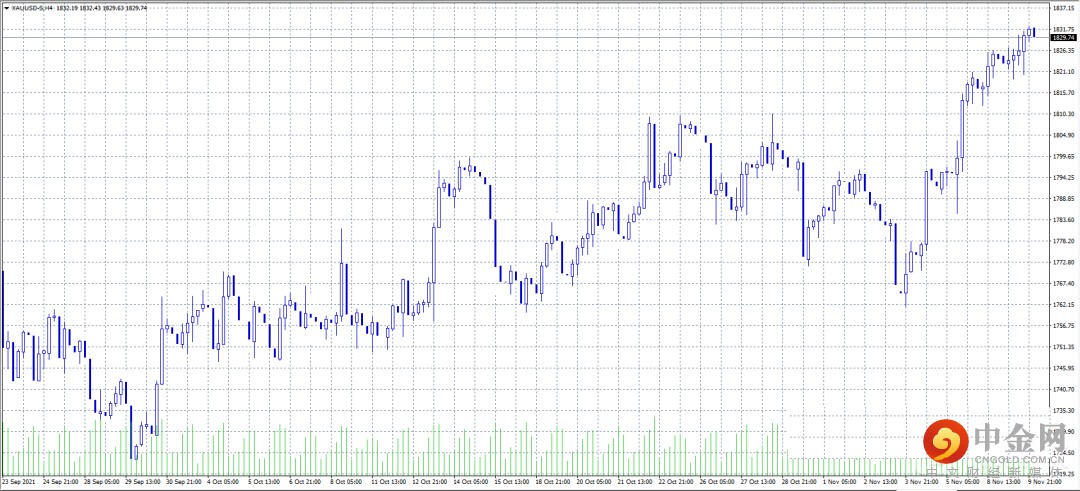Click the 1831.75 price axis label
The image size is (1080, 491).
(x=1064, y=30)
